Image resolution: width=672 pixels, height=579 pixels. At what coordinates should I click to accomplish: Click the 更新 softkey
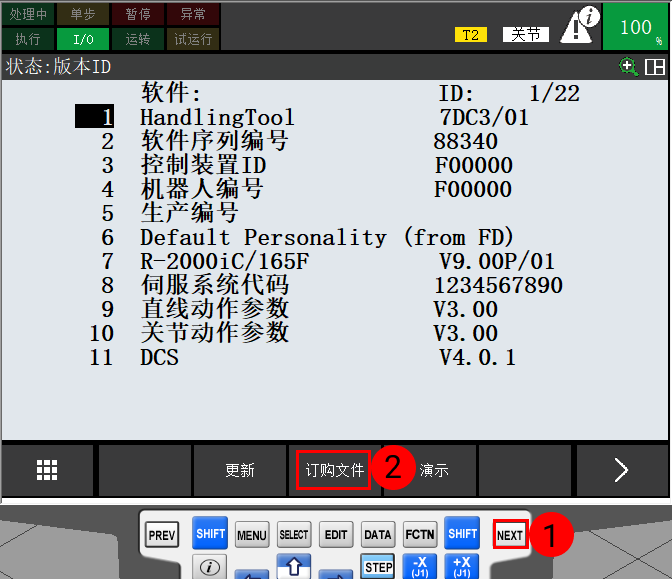[240, 470]
